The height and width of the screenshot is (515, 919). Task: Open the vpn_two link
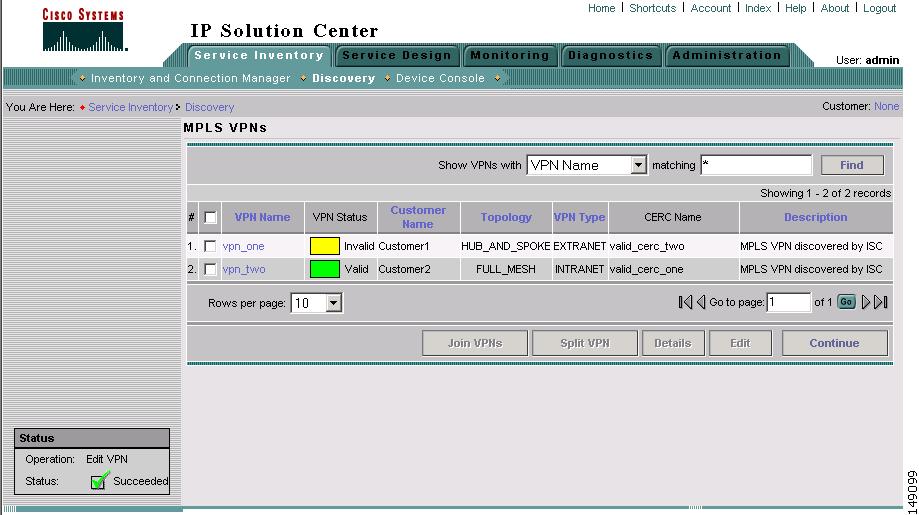pos(244,269)
